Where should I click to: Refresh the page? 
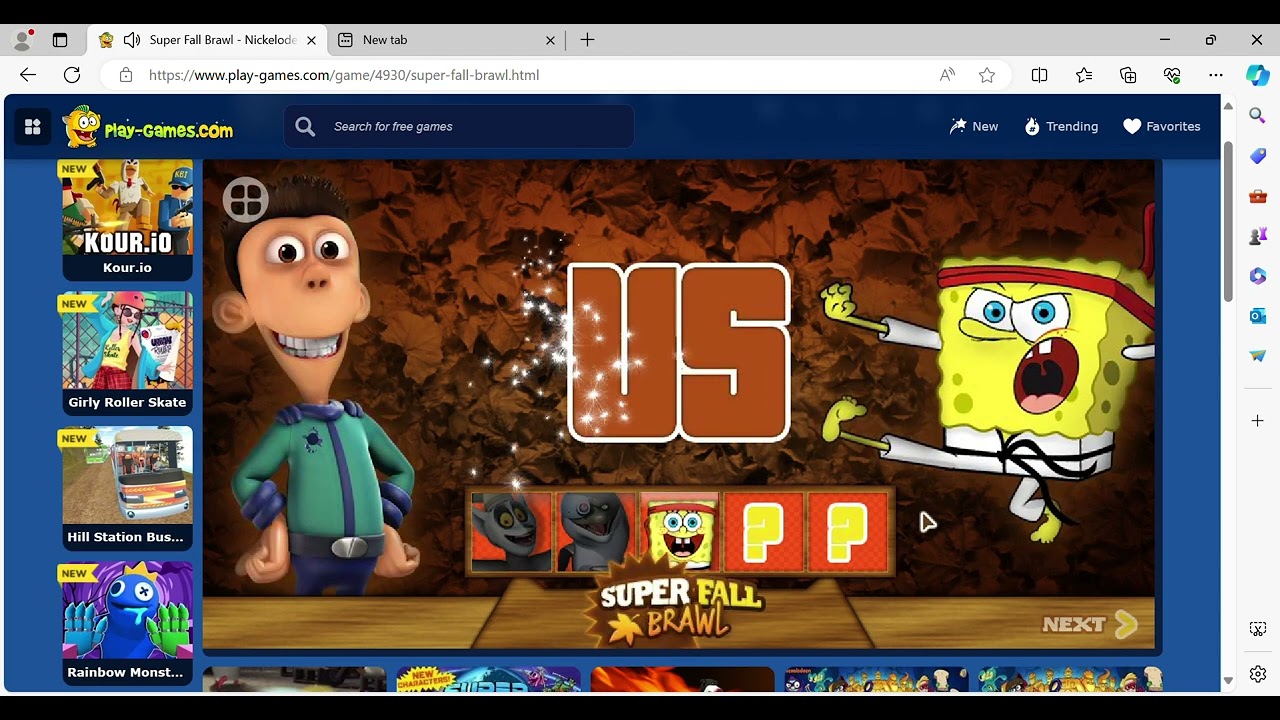tap(72, 75)
